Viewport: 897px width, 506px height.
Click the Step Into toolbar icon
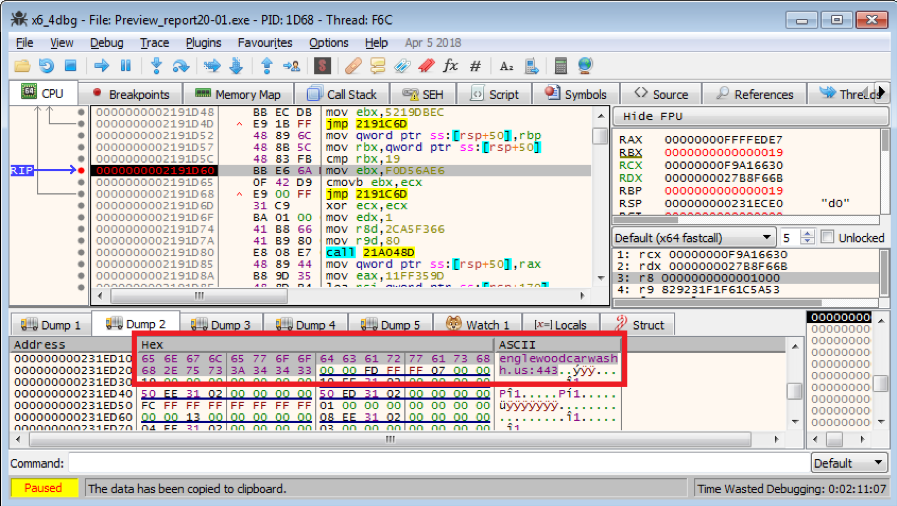pyautogui.click(x=156, y=66)
